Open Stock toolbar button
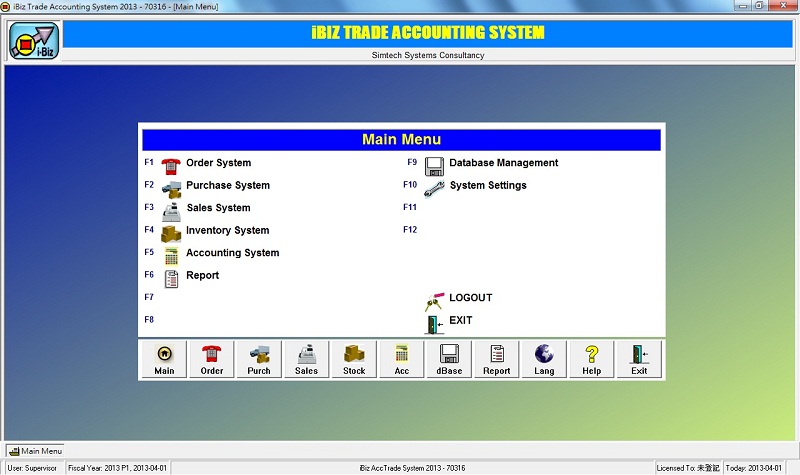The image size is (800, 475). pos(354,359)
